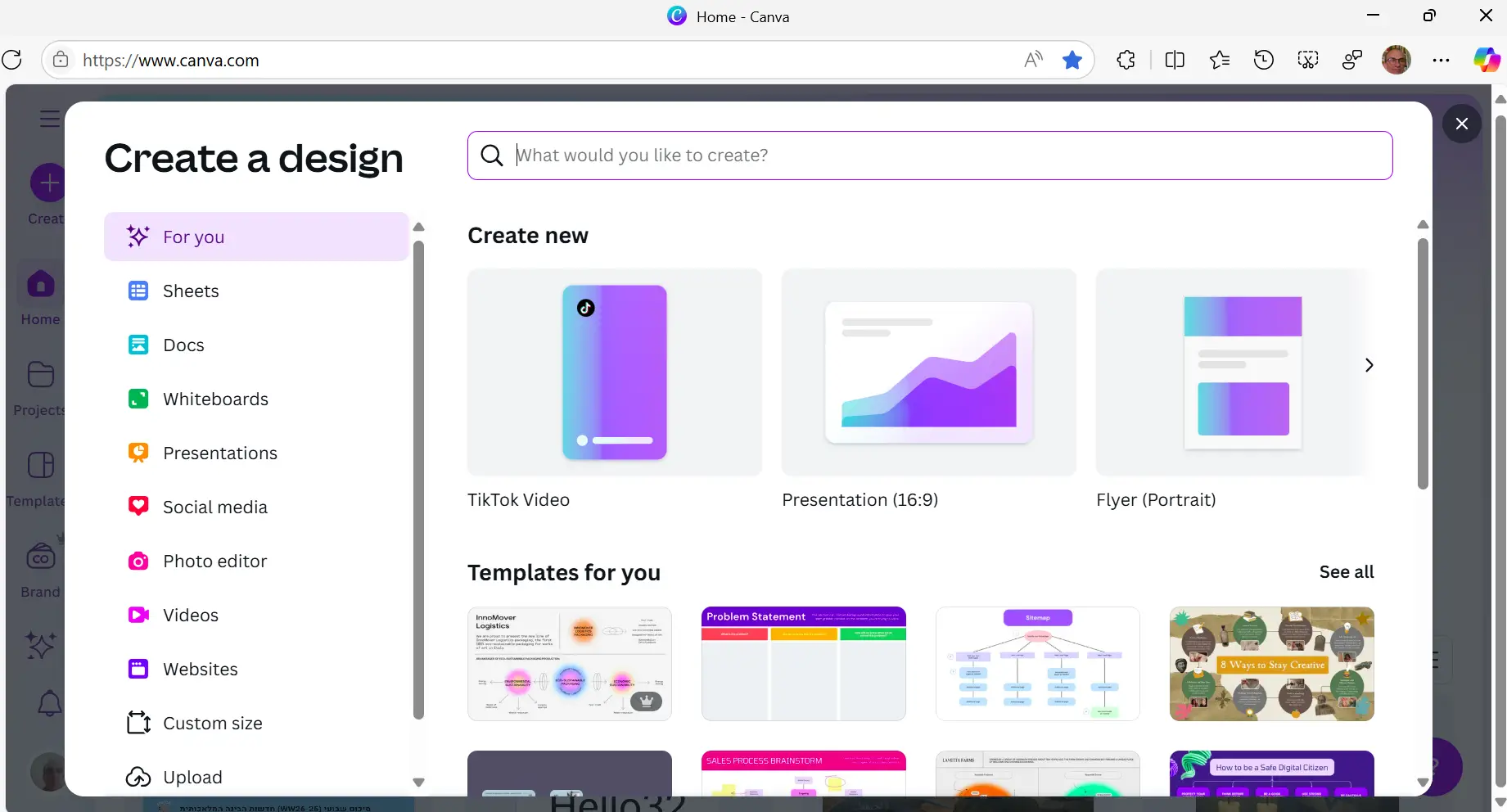Open browser Settings and more menu

click(1442, 60)
